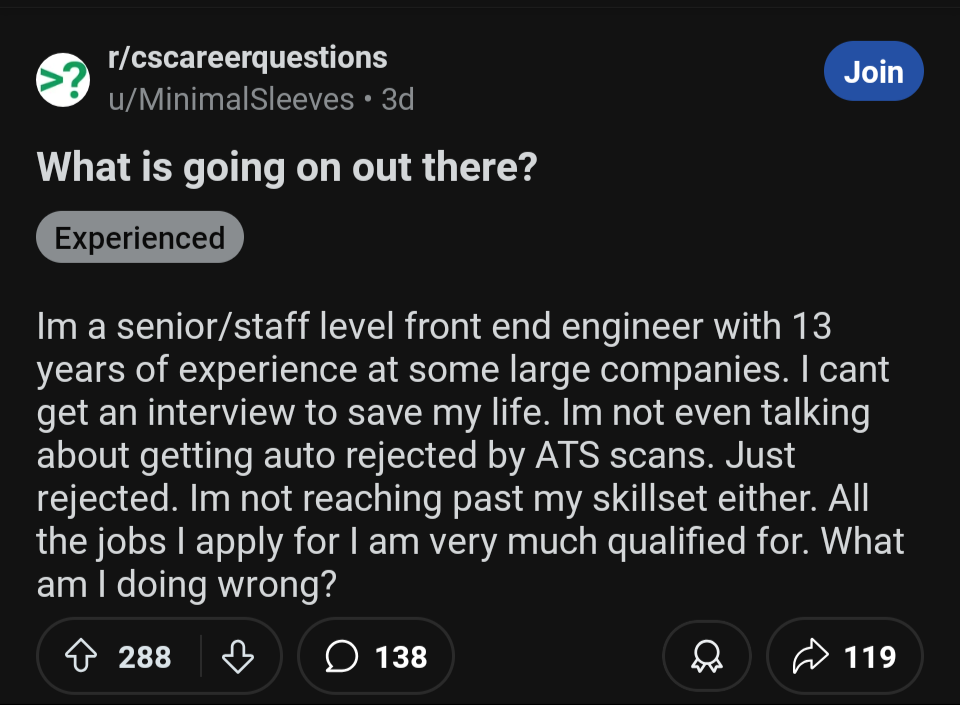Click the "3d" post timestamp
The height and width of the screenshot is (705, 960).
pyautogui.click(x=397, y=99)
